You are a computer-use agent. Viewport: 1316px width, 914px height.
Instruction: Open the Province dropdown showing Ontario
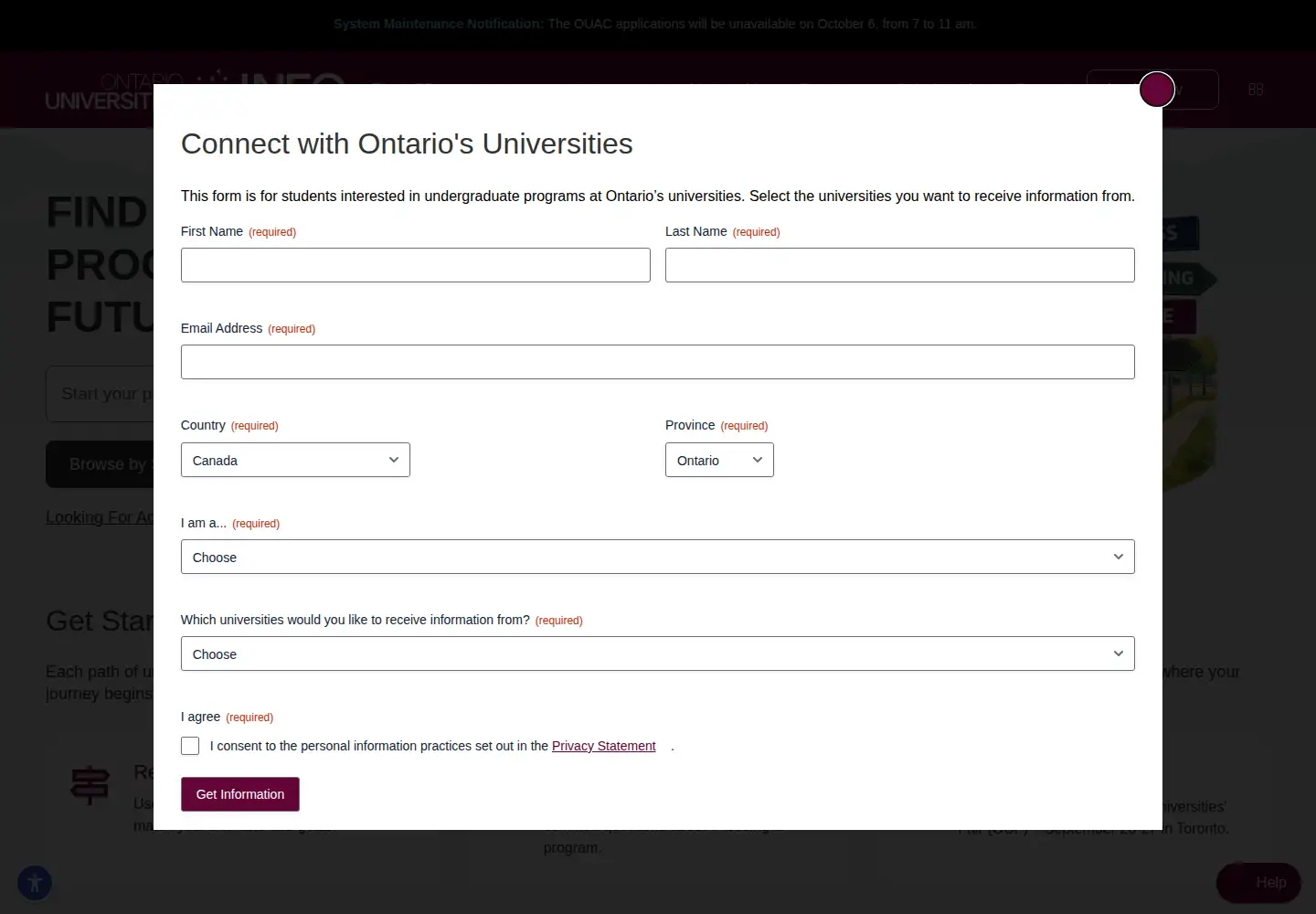tap(719, 460)
